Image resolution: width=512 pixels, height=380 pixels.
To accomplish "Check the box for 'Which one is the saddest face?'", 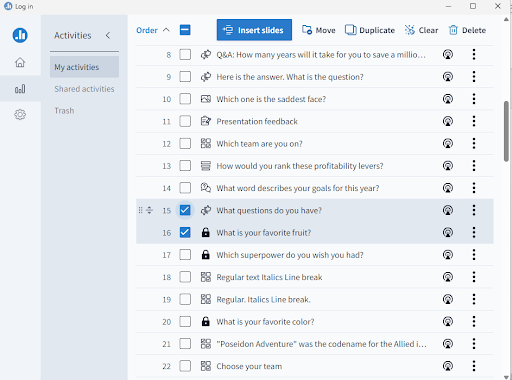I will point(185,99).
